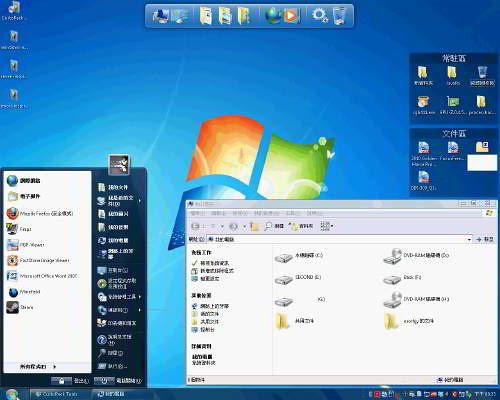
Task: Launch Waterfox from the Start menu
Action: click(x=25, y=292)
